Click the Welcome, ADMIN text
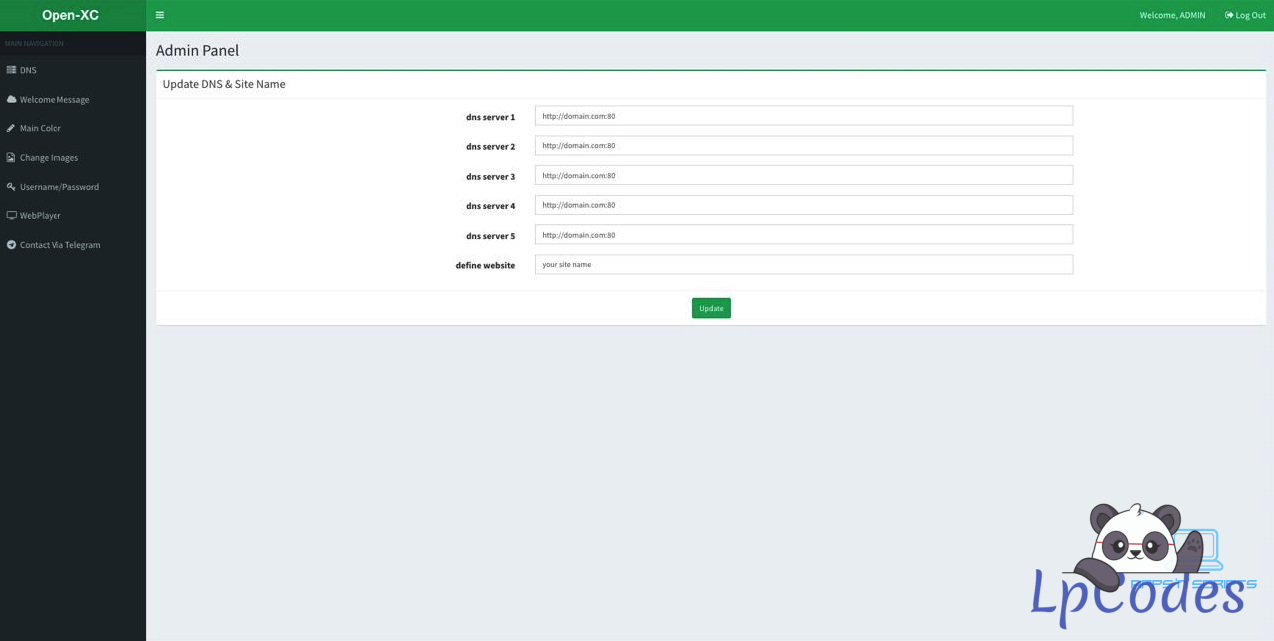This screenshot has height=641, width=1274. tap(1172, 15)
